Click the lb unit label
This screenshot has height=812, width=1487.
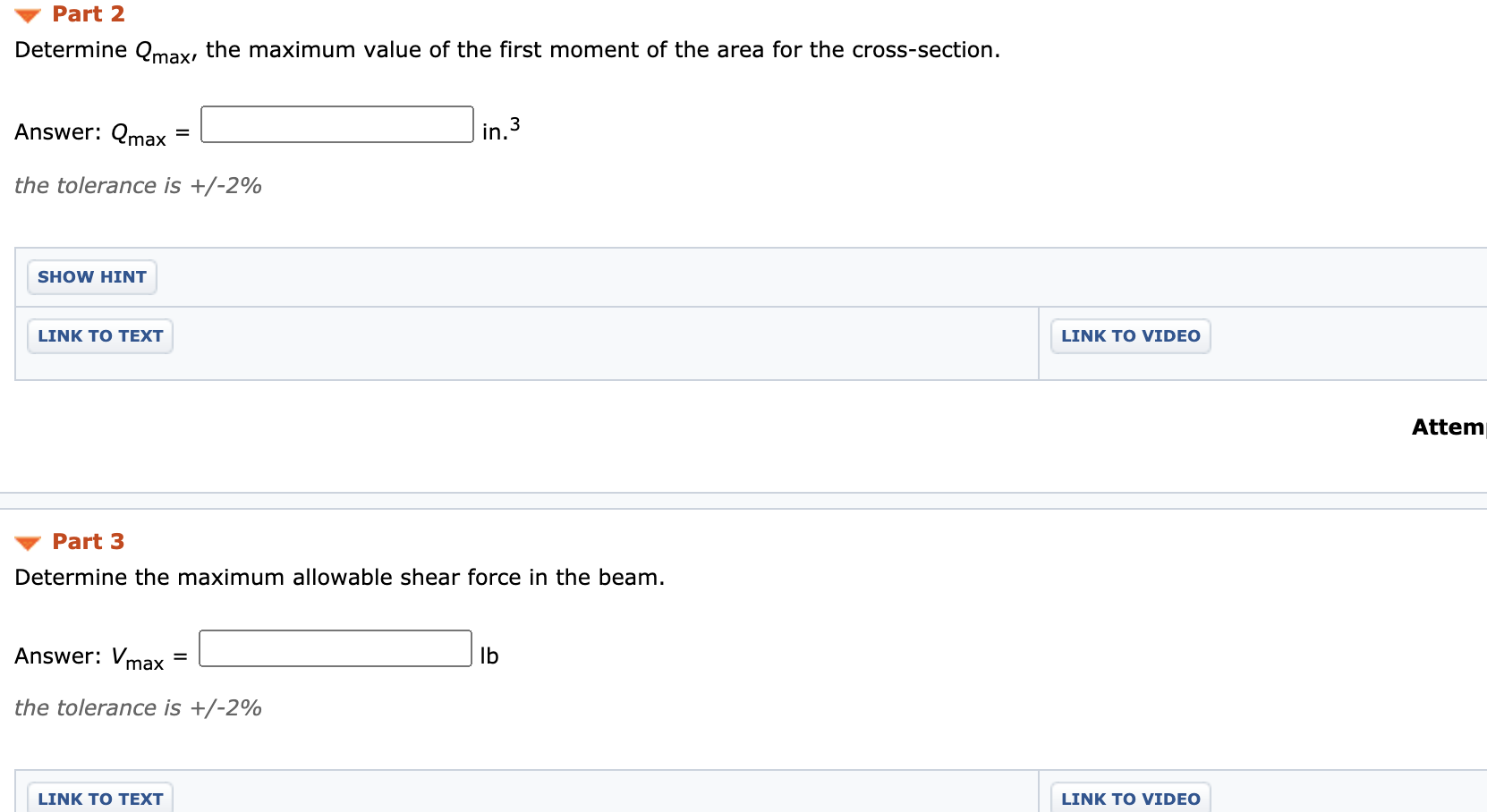489,656
